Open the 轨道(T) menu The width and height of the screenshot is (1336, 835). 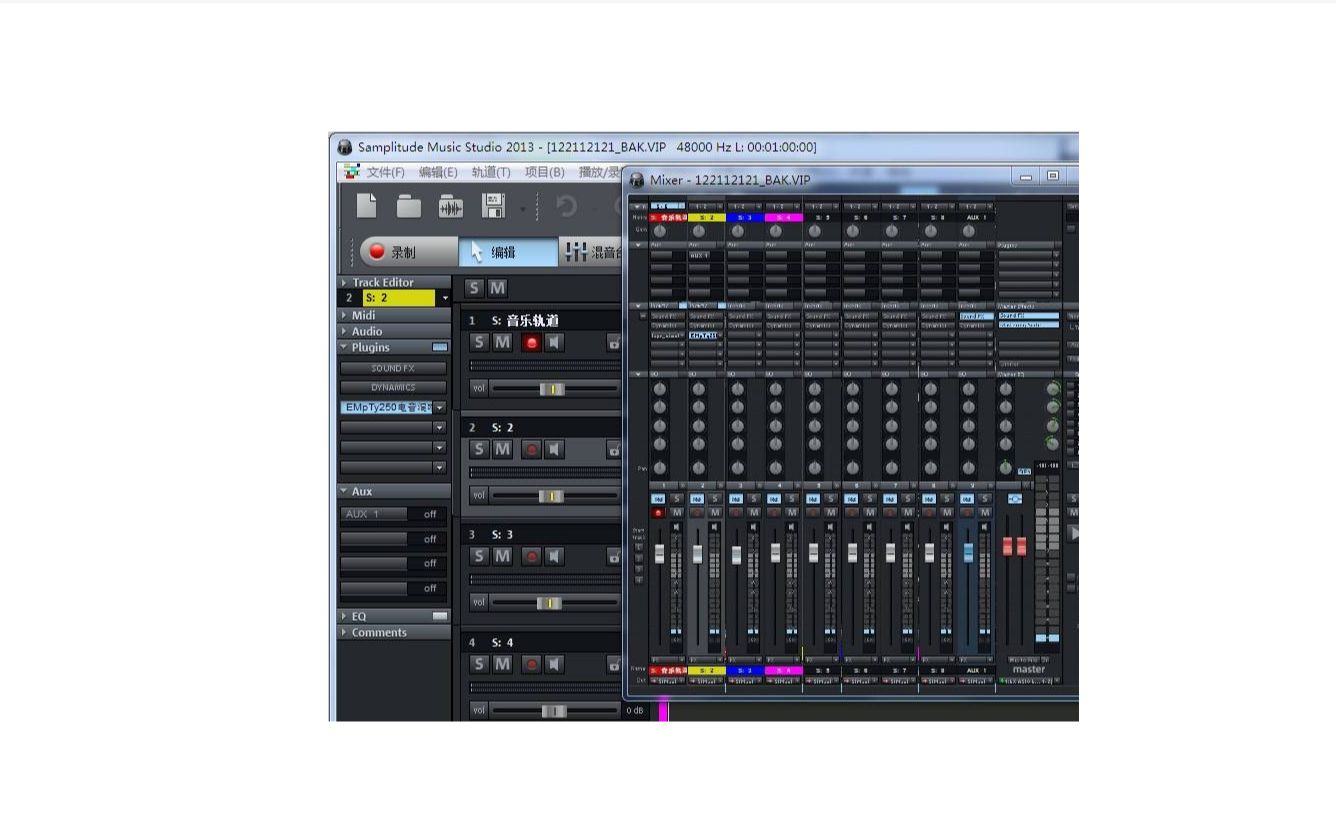coord(491,172)
